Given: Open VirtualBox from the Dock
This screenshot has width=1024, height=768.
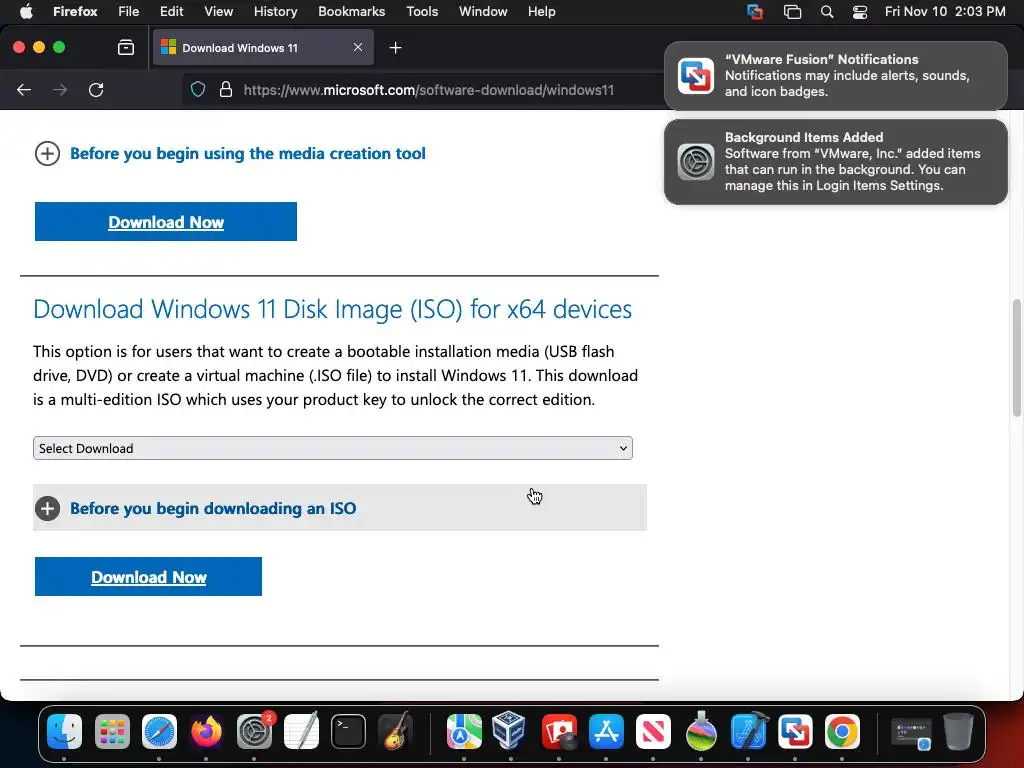Looking at the screenshot, I should (x=511, y=731).
